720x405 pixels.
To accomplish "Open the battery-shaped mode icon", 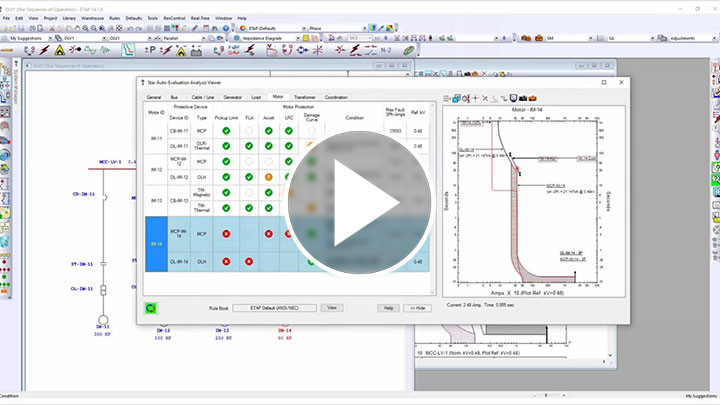I will point(196,51).
